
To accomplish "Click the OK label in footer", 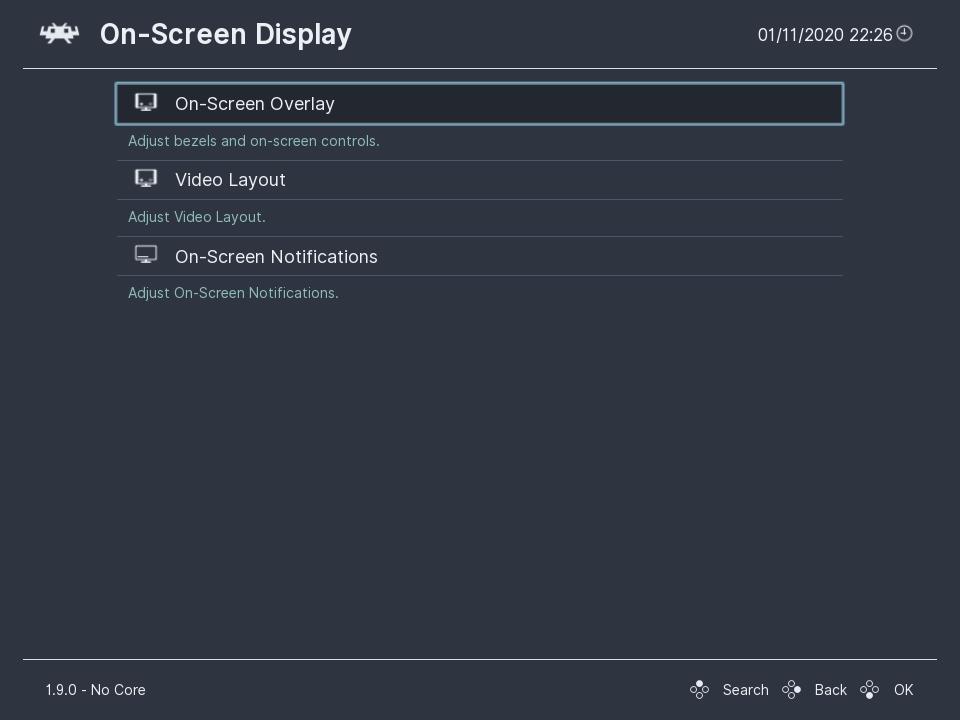I will coord(903,690).
